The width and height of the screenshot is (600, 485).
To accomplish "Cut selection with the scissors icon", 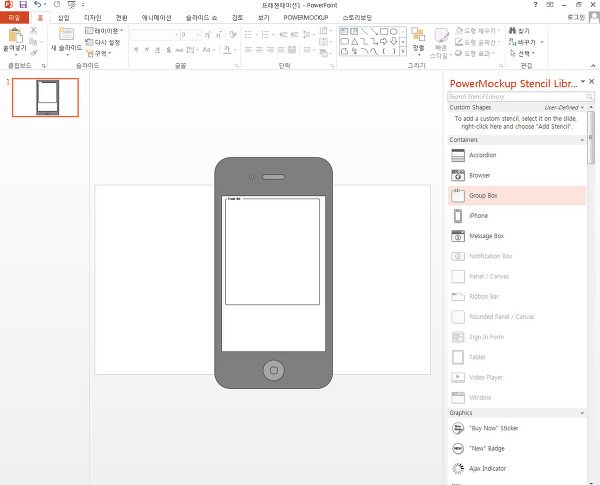I will [34, 31].
